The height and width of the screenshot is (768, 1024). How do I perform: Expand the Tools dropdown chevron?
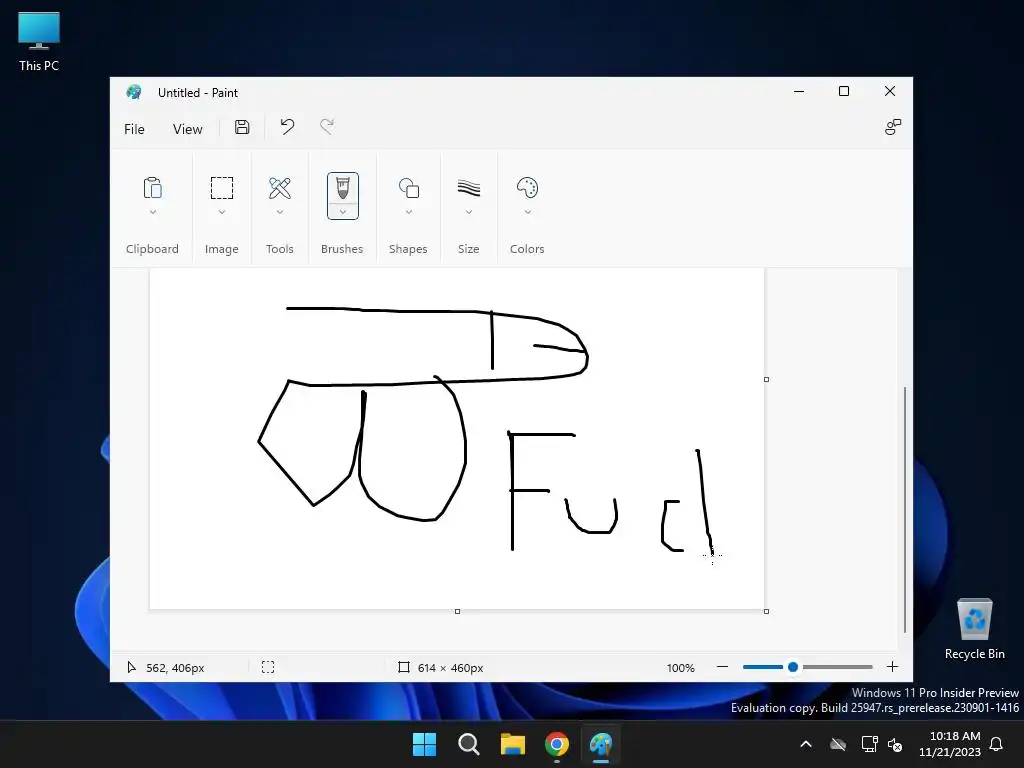click(280, 212)
